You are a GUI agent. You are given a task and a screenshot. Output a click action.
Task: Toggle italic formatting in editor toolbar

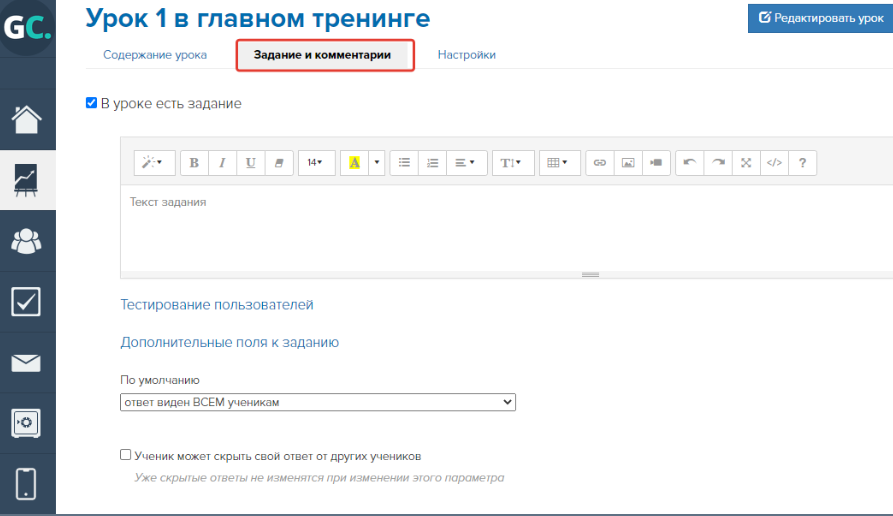[222, 163]
